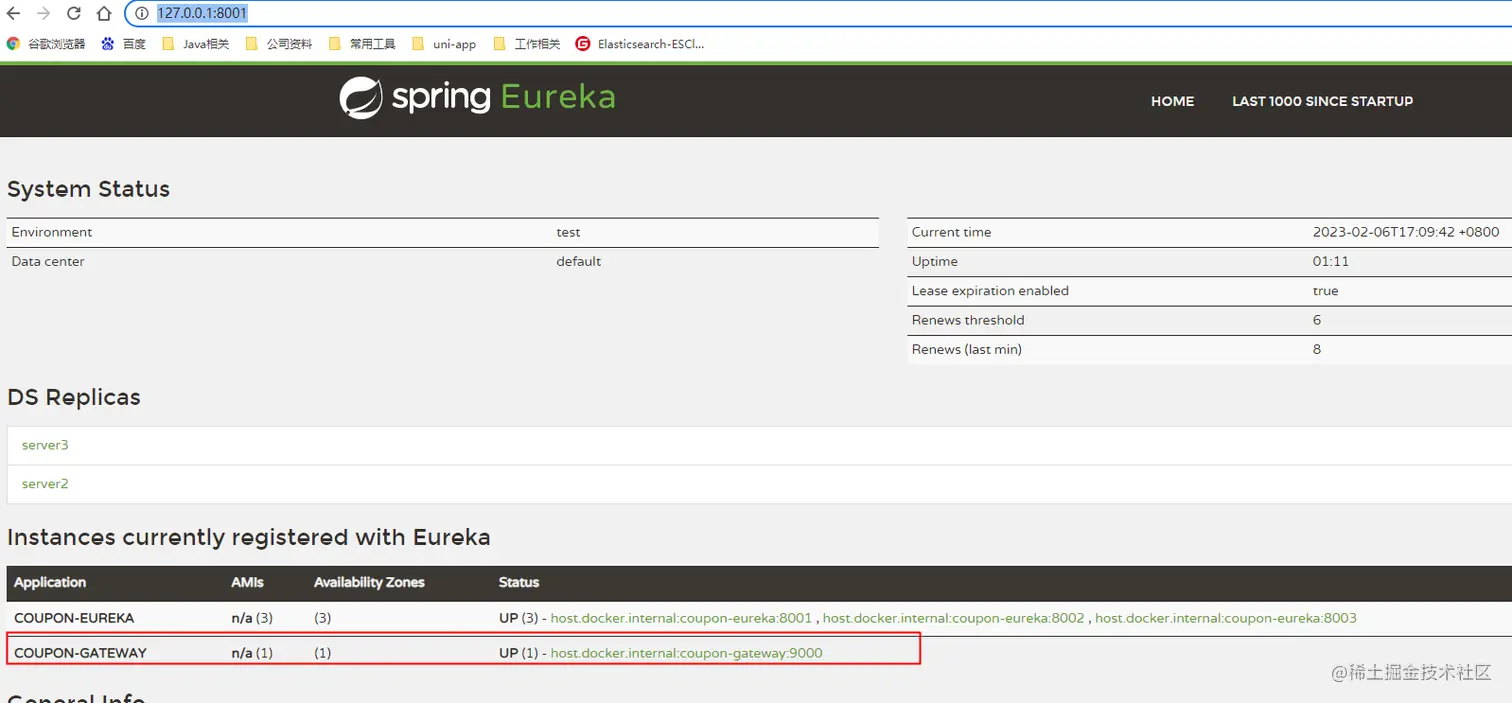Select the COUPON-EUREKA application name
Viewport: 1512px width, 703px height.
pos(74,618)
